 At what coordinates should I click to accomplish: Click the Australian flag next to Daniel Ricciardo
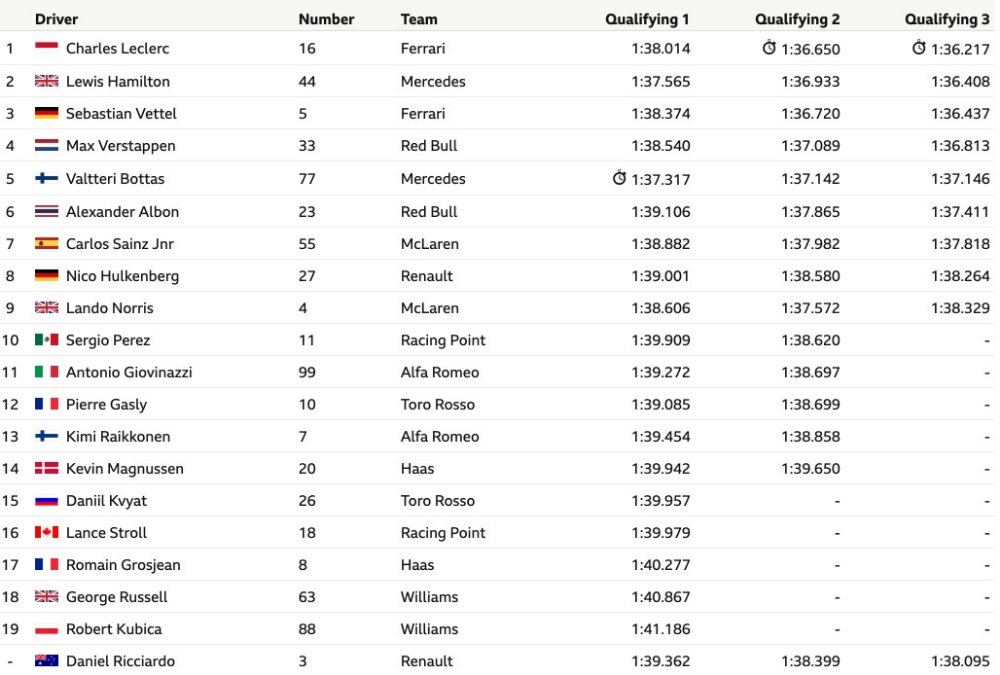click(47, 660)
